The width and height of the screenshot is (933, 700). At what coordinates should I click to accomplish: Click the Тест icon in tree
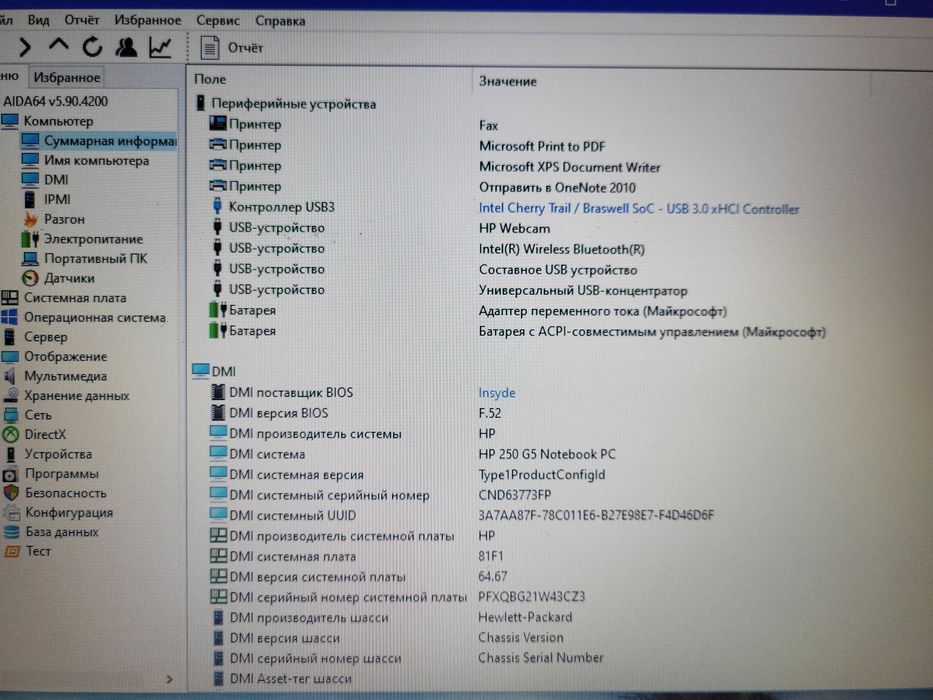[x=12, y=551]
